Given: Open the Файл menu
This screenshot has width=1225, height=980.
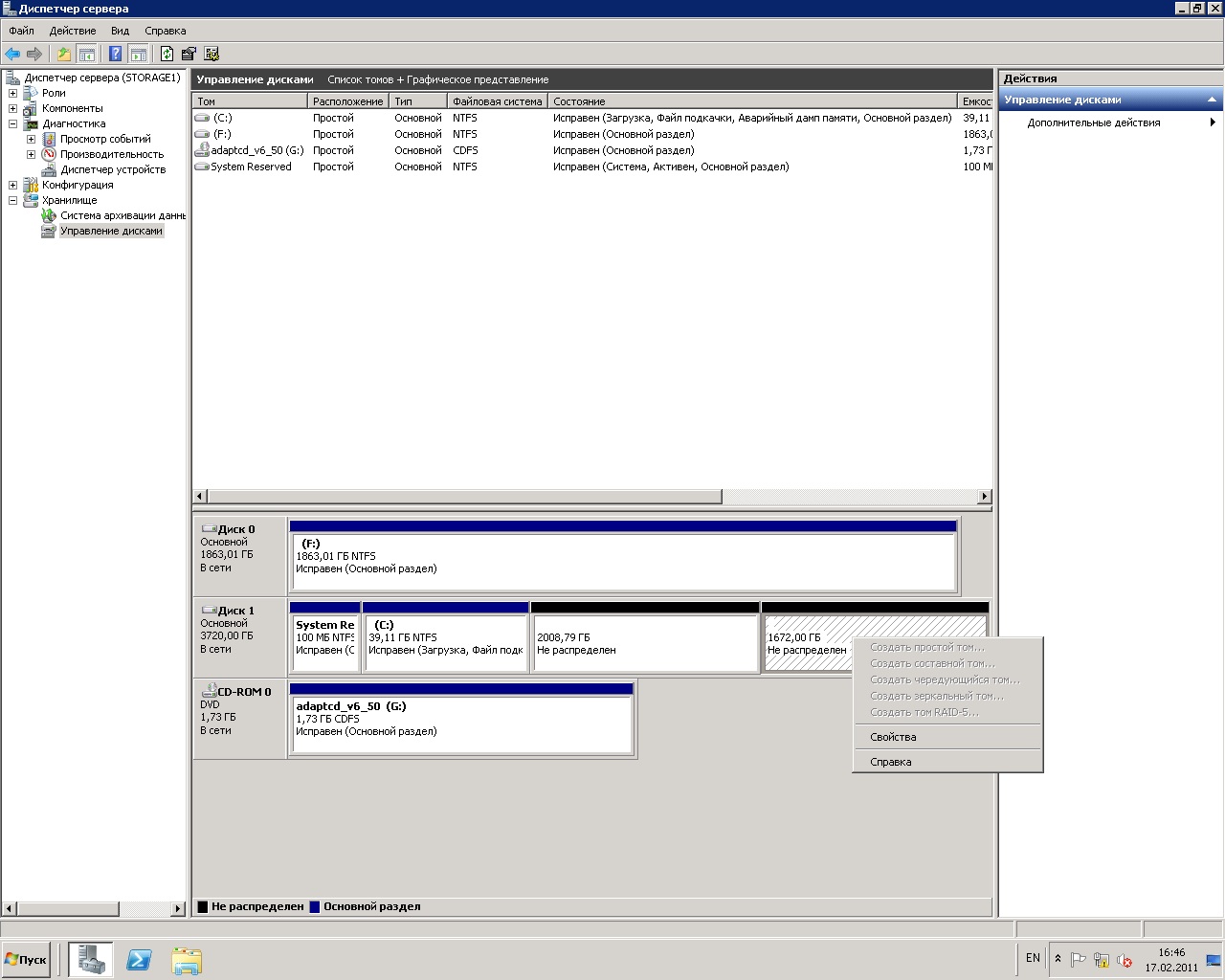Looking at the screenshot, I should (21, 31).
